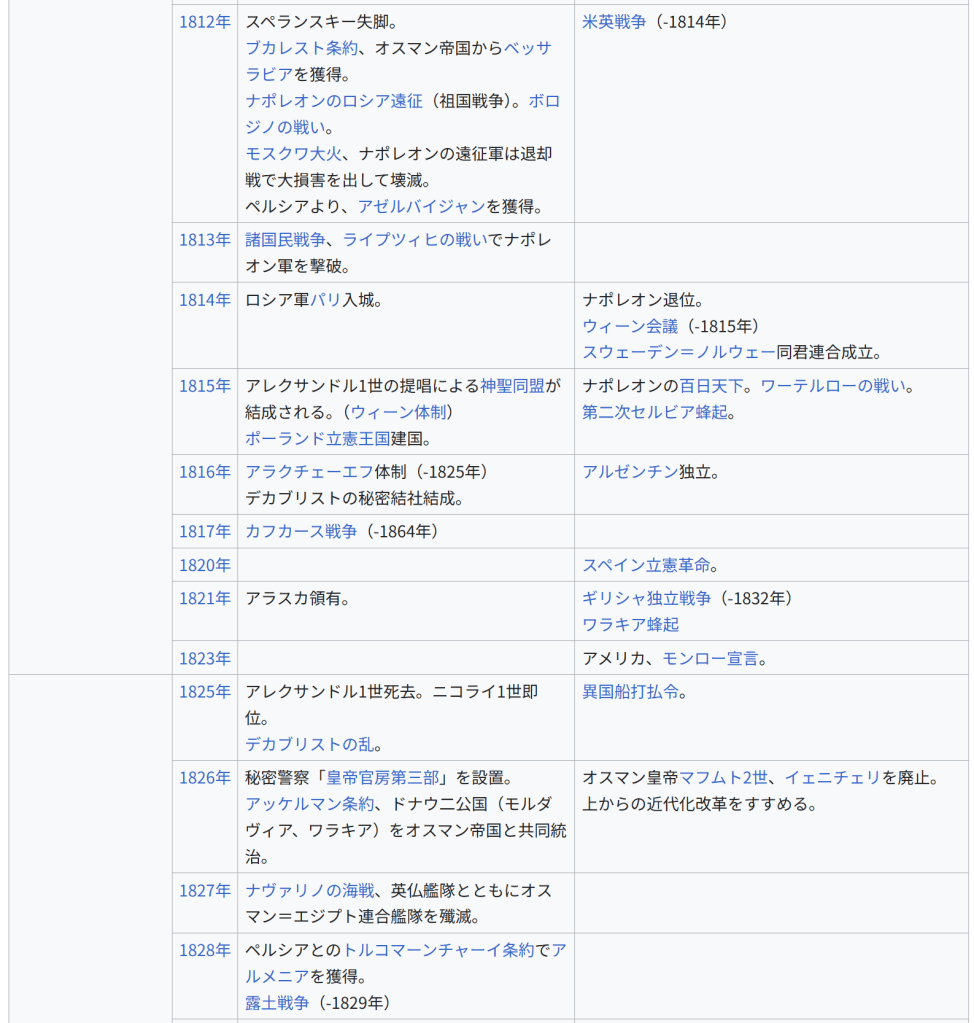This screenshot has width=974, height=1023.
Task: Follow the 神聖同盟 link
Action: click(512, 386)
